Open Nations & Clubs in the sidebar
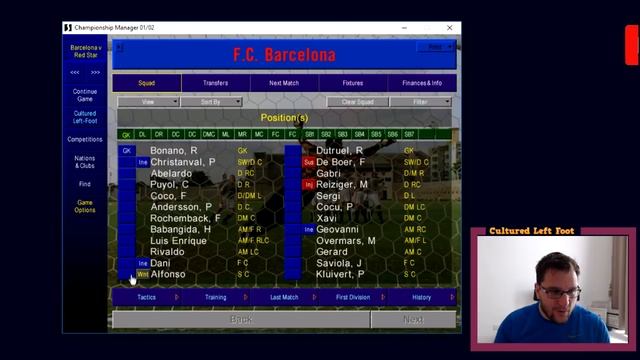Screen dimensions: 640x360 click(85, 162)
